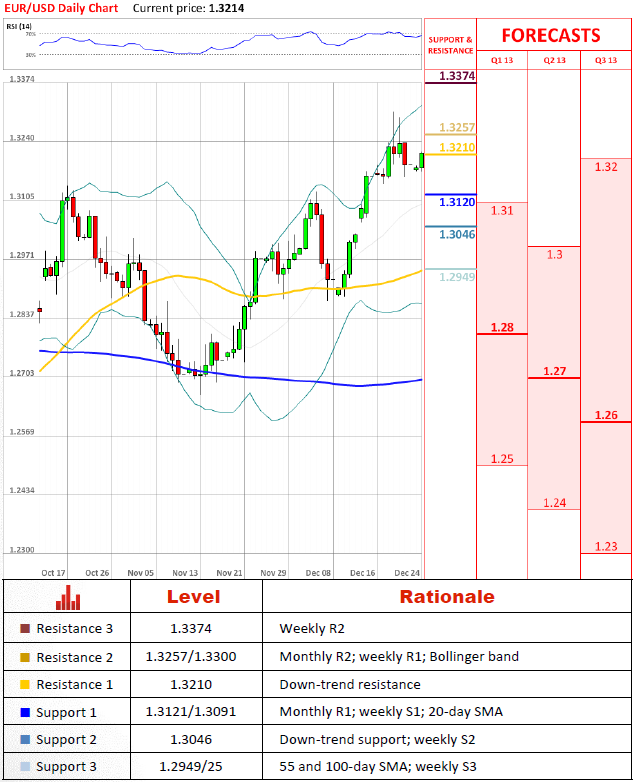This screenshot has height=782, width=634.
Task: Click the Q3 13 forecast value 1.32
Action: point(606,167)
